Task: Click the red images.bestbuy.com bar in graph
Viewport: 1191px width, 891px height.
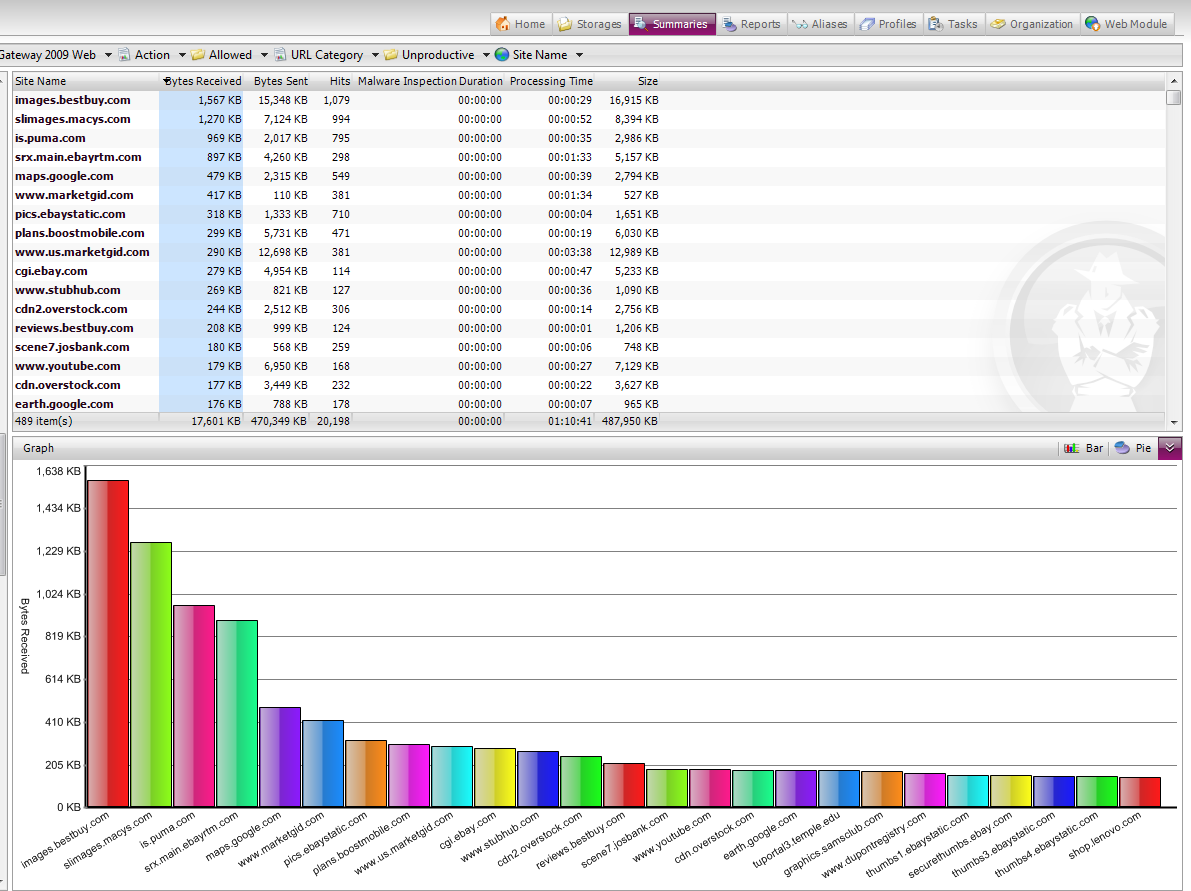Action: [x=108, y=643]
